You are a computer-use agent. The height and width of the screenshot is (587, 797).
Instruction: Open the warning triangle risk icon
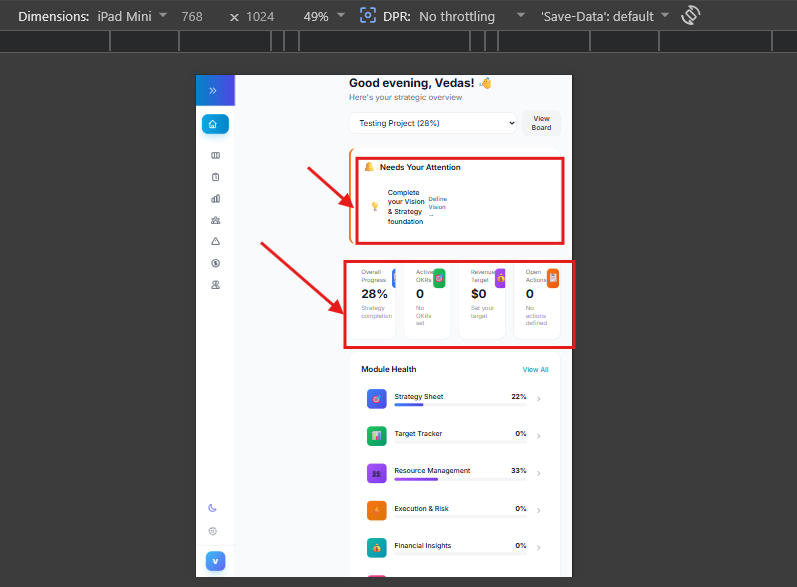[216, 241]
